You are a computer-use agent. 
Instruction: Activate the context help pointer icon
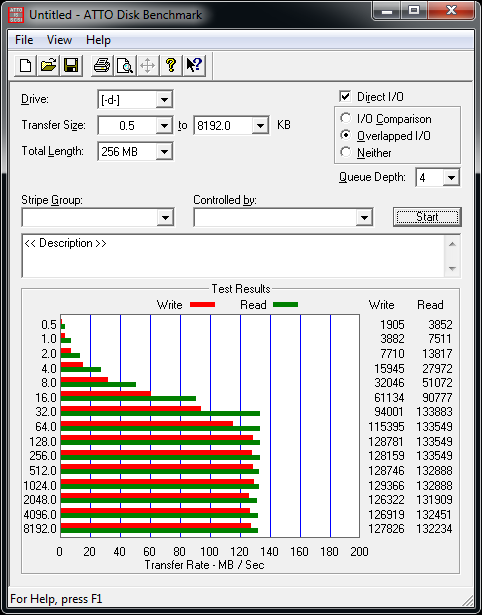(x=194, y=65)
